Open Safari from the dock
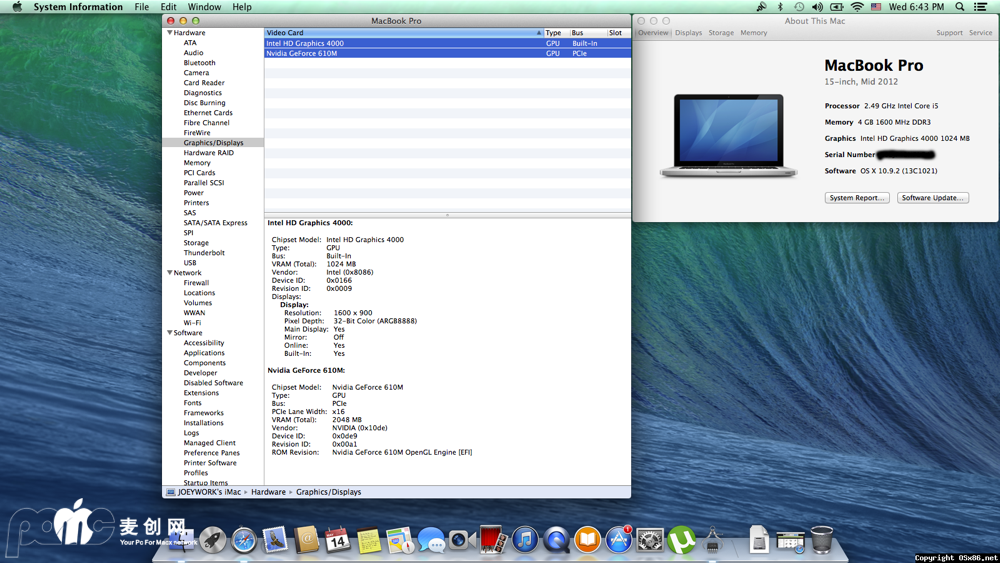The width and height of the screenshot is (1000, 563). (x=244, y=541)
